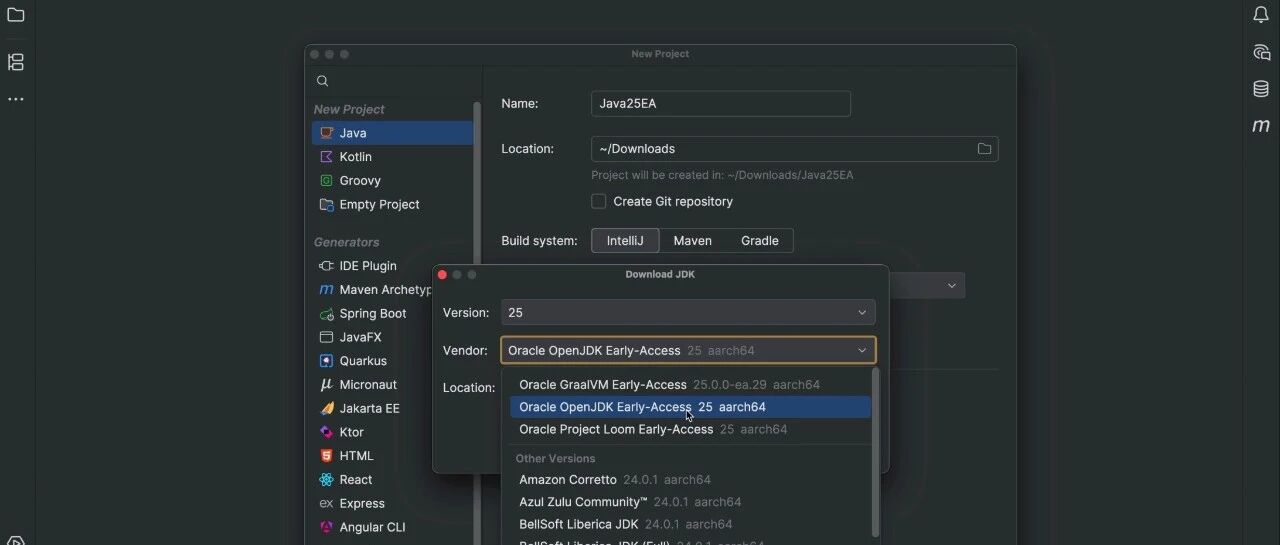The height and width of the screenshot is (545, 1280).
Task: Select the HTML generator
Action: [x=374, y=456]
